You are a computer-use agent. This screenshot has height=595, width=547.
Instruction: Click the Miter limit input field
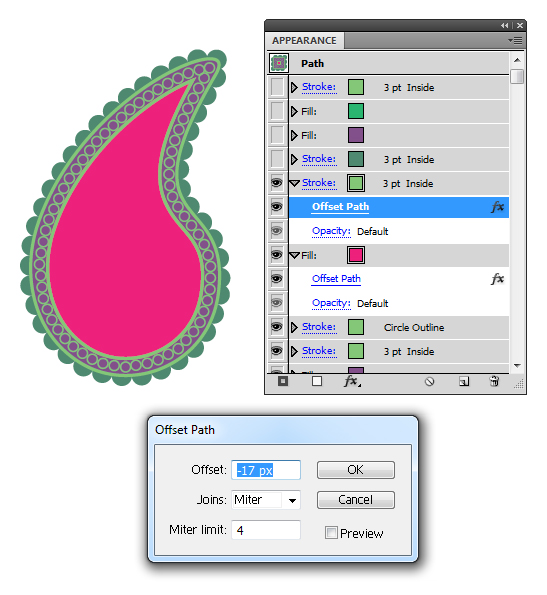tap(266, 530)
